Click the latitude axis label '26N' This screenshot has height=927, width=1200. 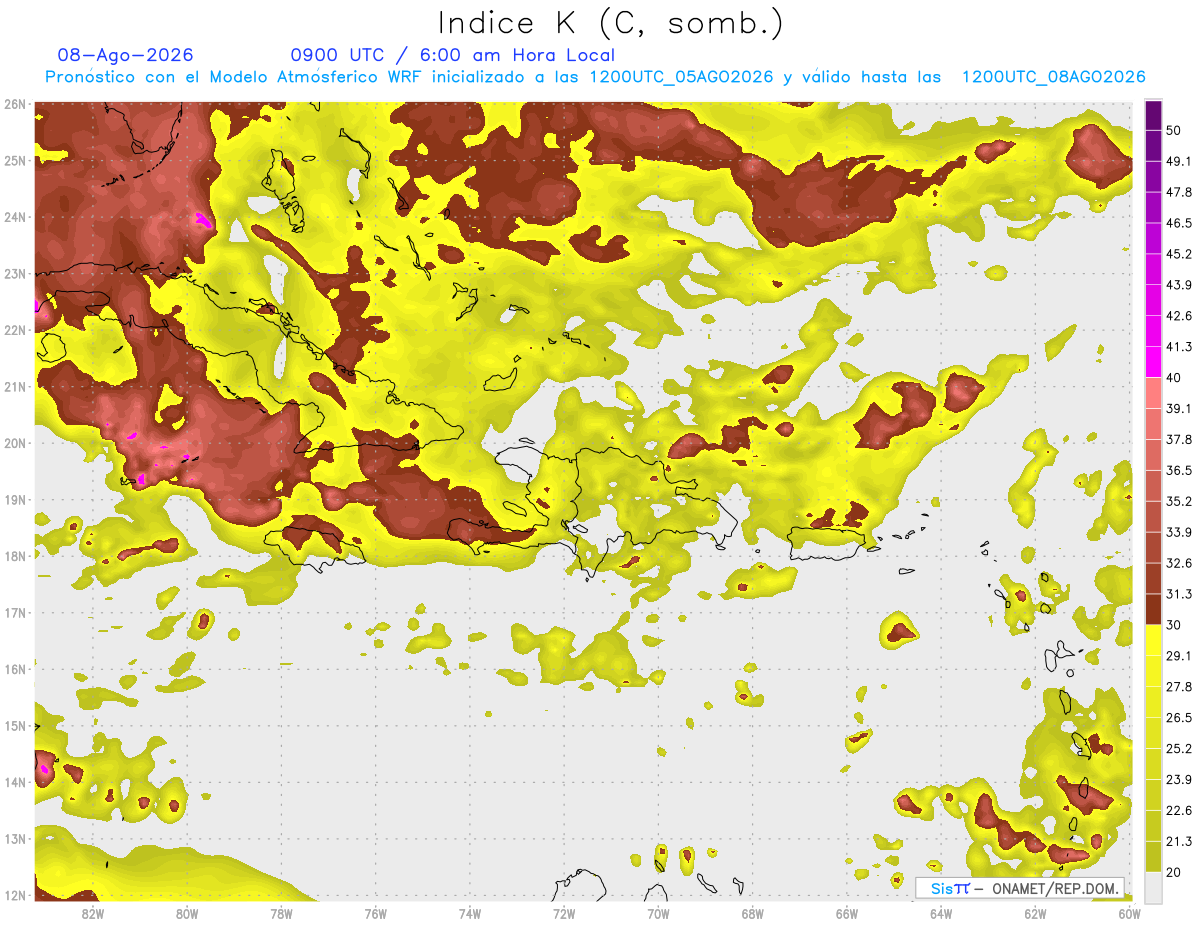click(15, 104)
